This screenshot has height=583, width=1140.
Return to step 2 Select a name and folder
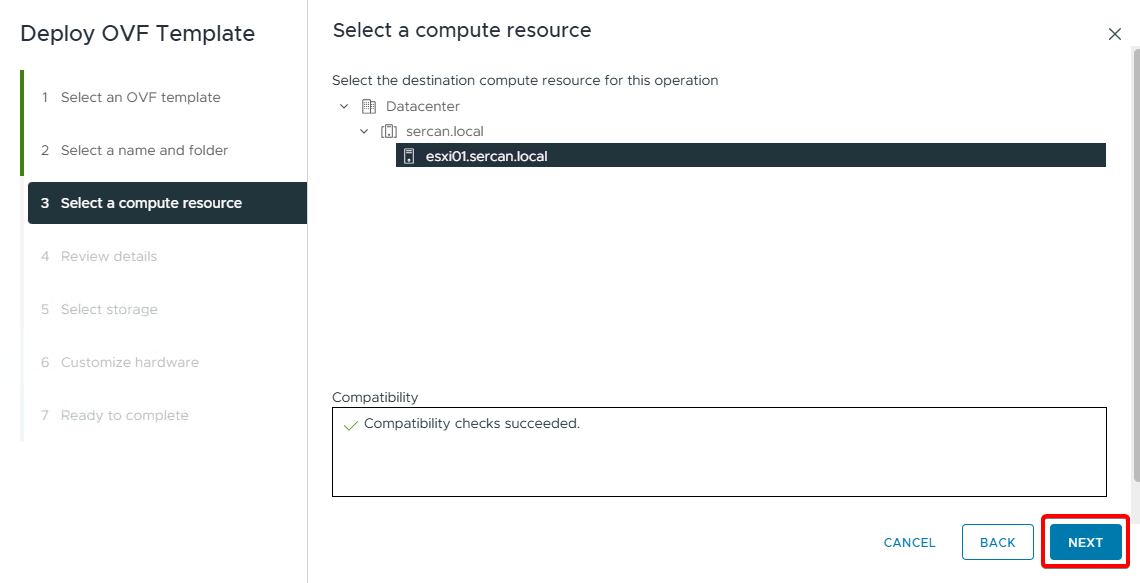click(x=144, y=150)
